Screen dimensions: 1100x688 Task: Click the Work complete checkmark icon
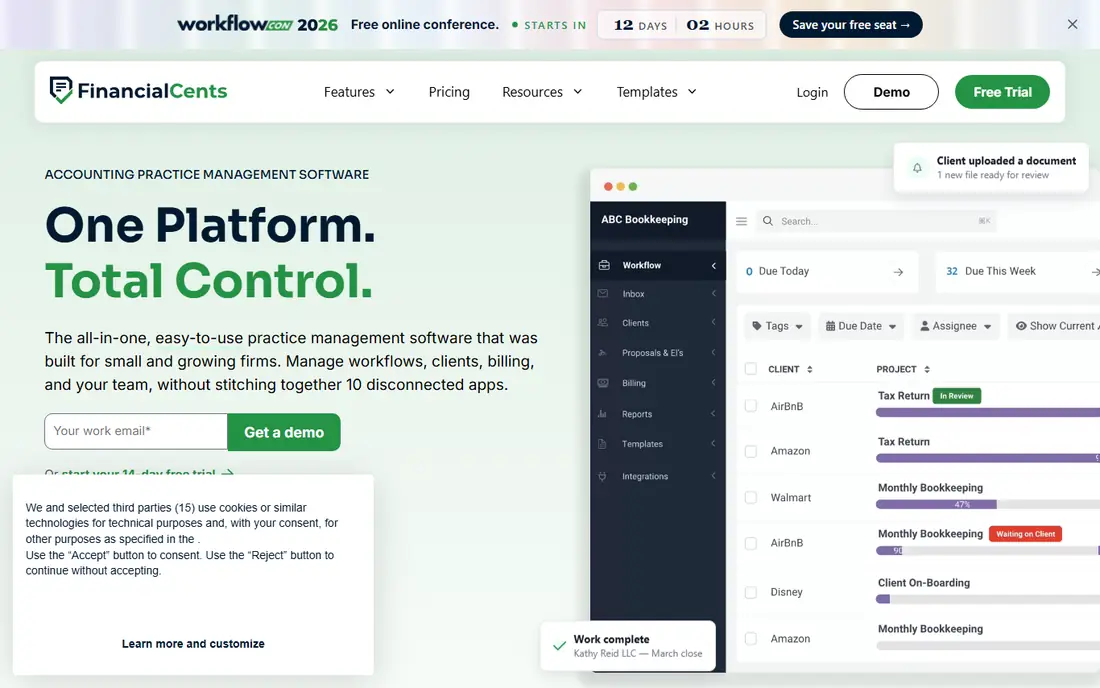point(559,646)
